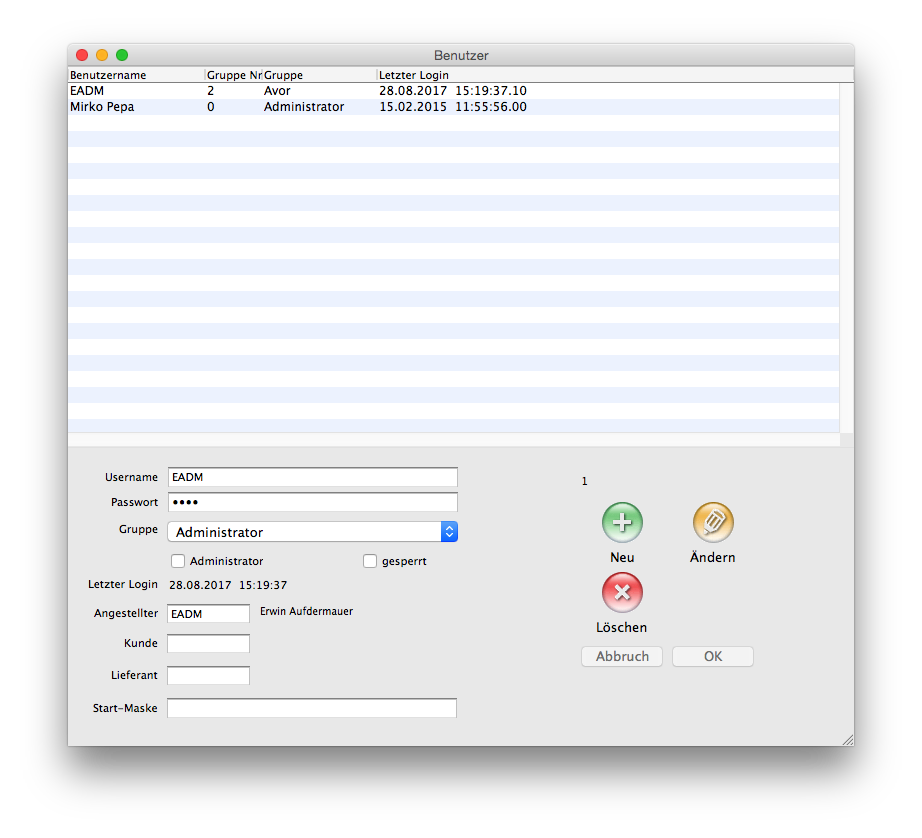This screenshot has width=922, height=838.
Task: Click into the Username field
Action: click(x=312, y=477)
